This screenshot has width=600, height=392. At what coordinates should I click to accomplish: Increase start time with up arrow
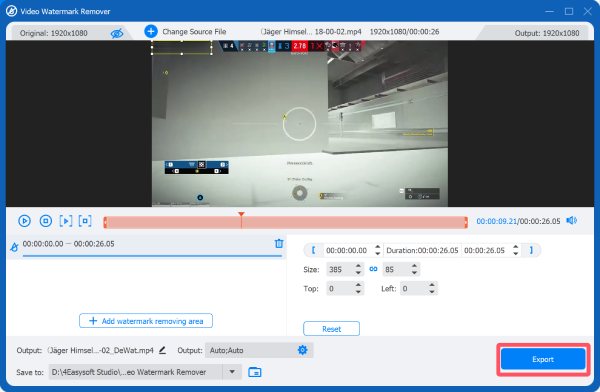pos(378,247)
